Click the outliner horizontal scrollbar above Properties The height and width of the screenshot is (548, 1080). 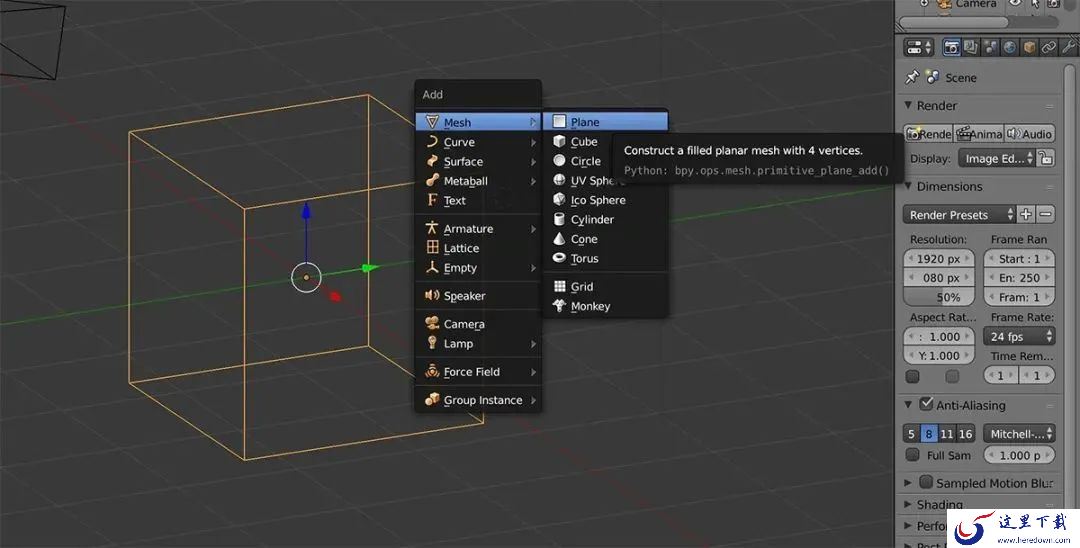[954, 22]
